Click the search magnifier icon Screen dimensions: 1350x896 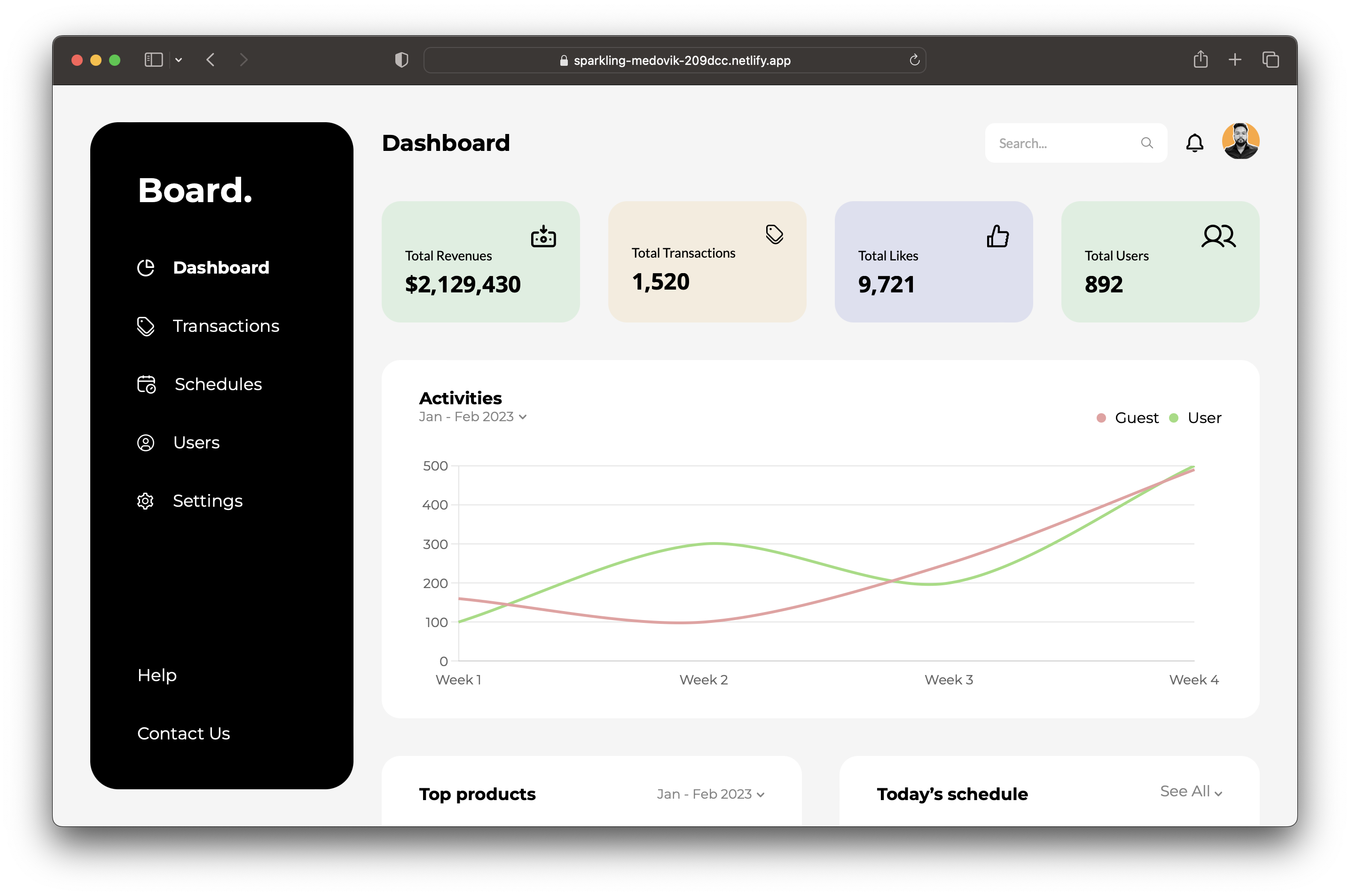coord(1146,143)
